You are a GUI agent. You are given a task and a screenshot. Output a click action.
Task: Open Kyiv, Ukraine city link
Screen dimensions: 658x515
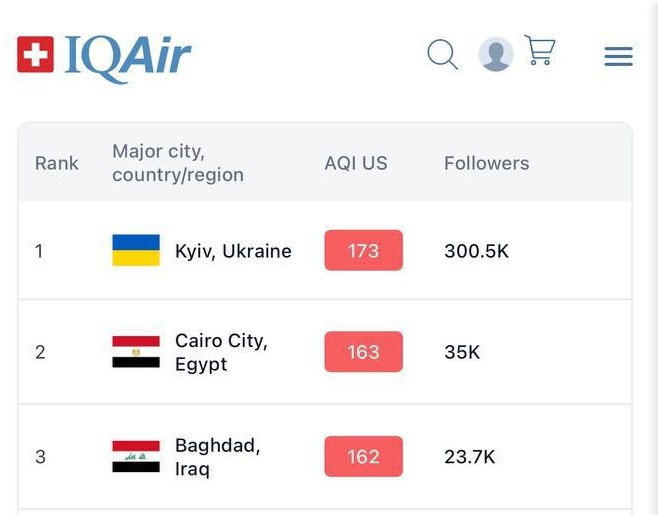[233, 251]
